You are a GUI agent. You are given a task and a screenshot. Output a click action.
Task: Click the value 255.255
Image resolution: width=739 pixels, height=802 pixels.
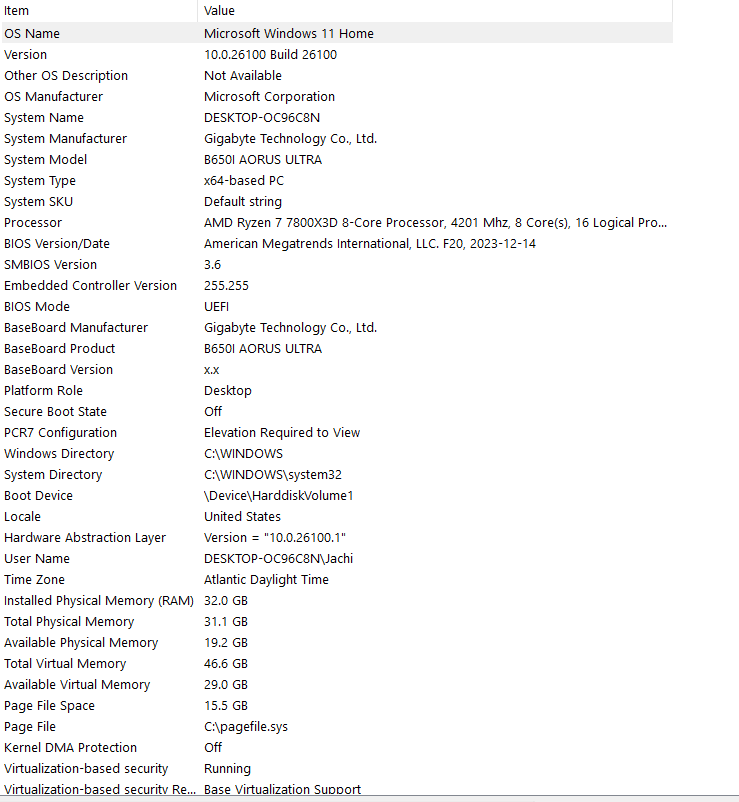pyautogui.click(x=226, y=285)
